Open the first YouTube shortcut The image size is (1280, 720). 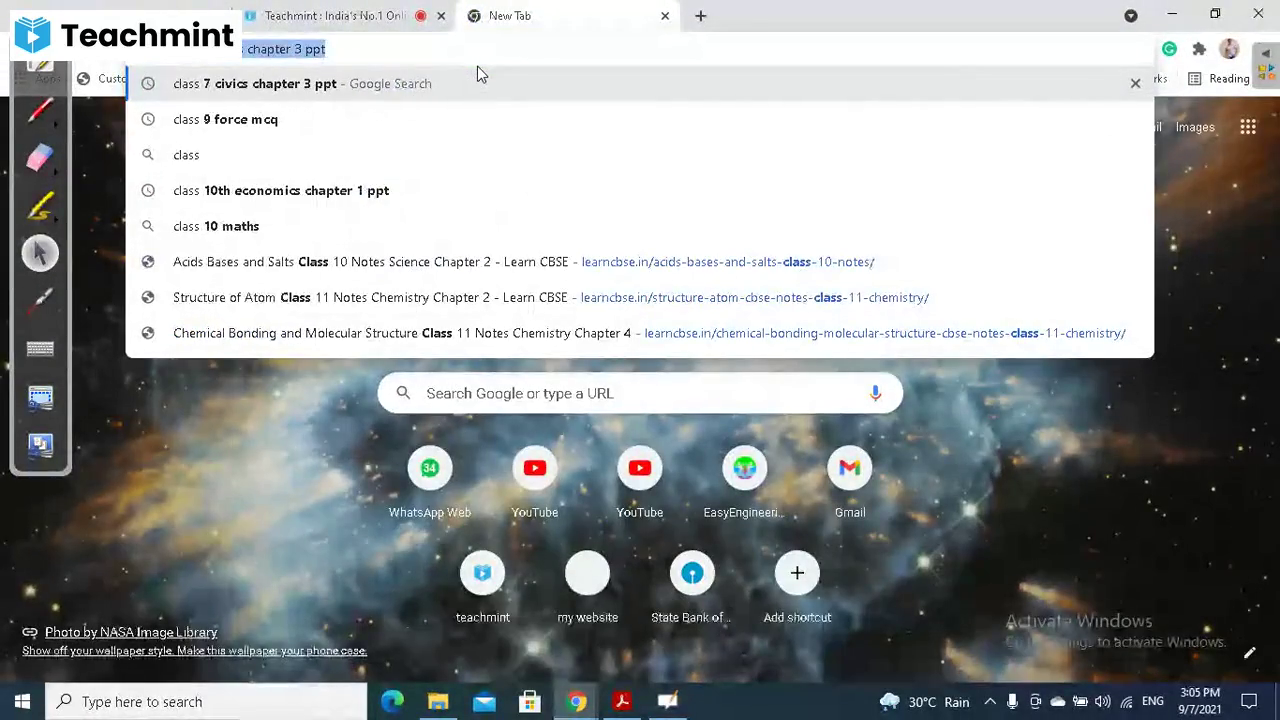[535, 484]
